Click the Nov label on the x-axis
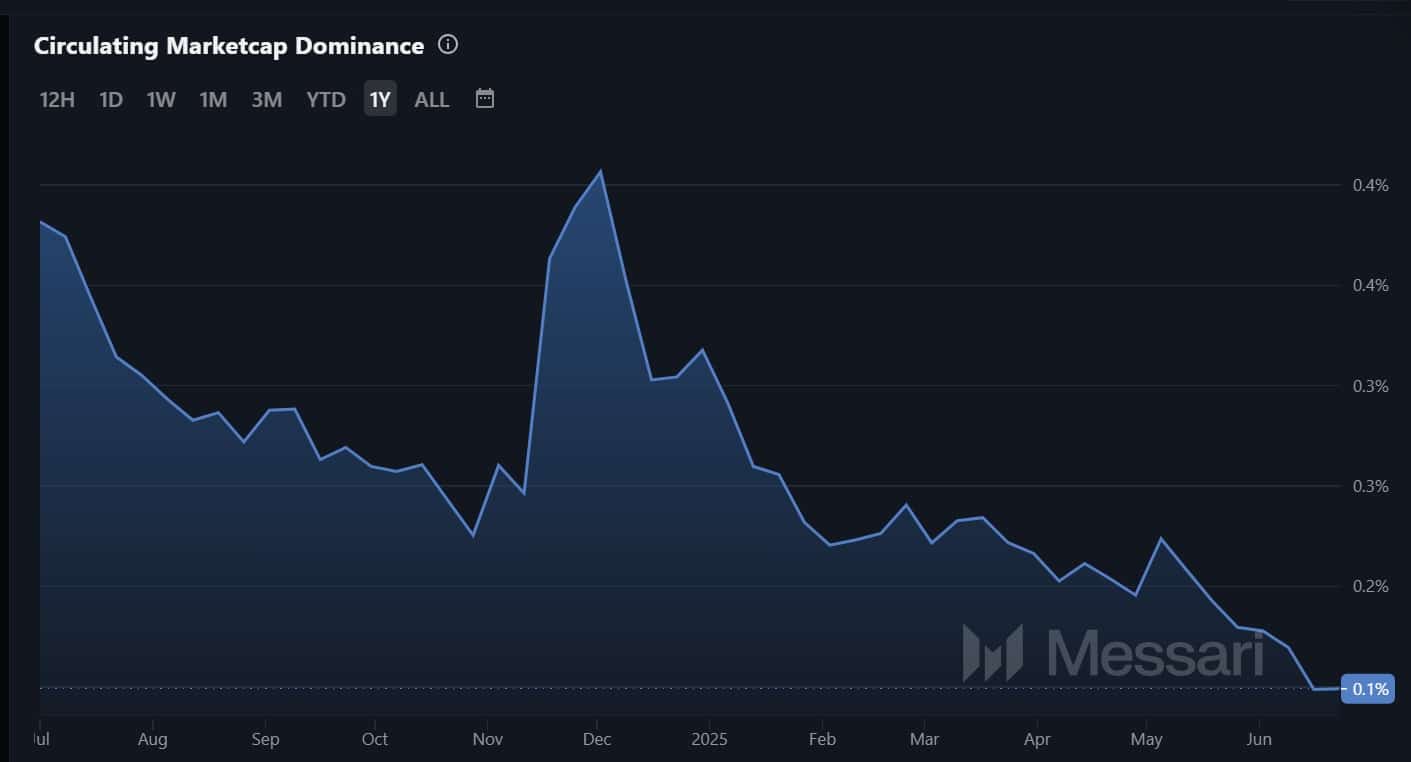 (487, 740)
